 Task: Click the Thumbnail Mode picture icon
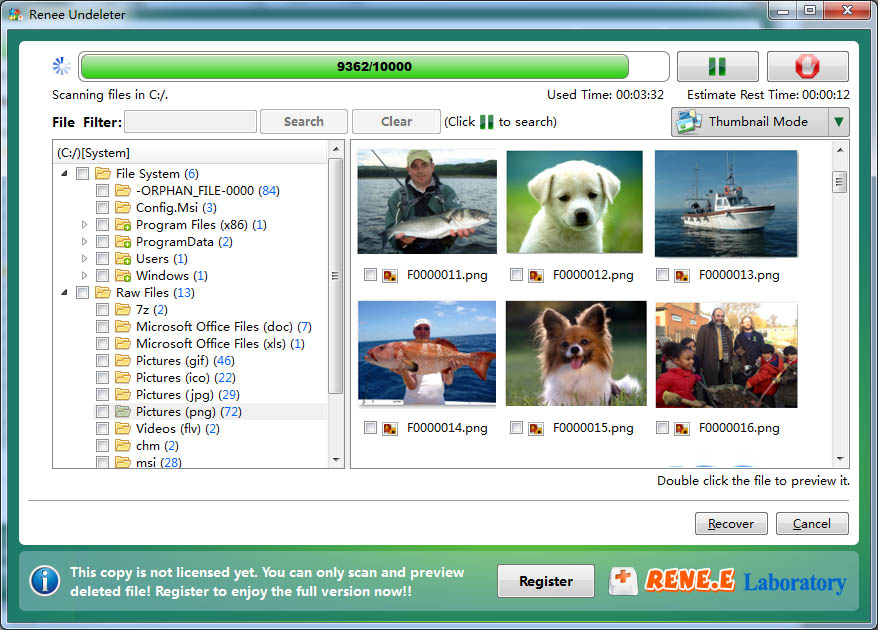[x=689, y=122]
